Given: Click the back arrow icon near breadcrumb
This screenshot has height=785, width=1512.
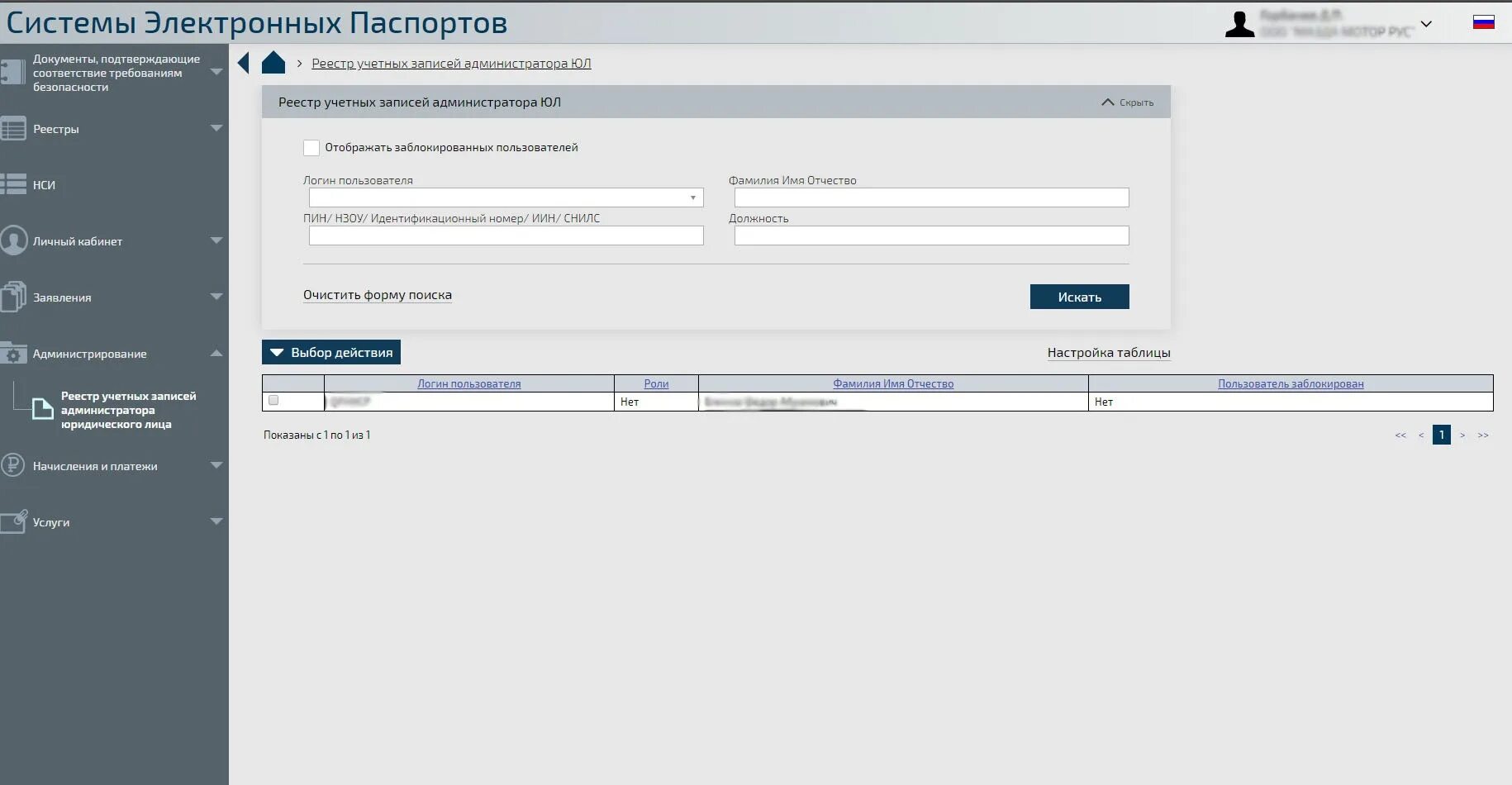Looking at the screenshot, I should click(244, 63).
